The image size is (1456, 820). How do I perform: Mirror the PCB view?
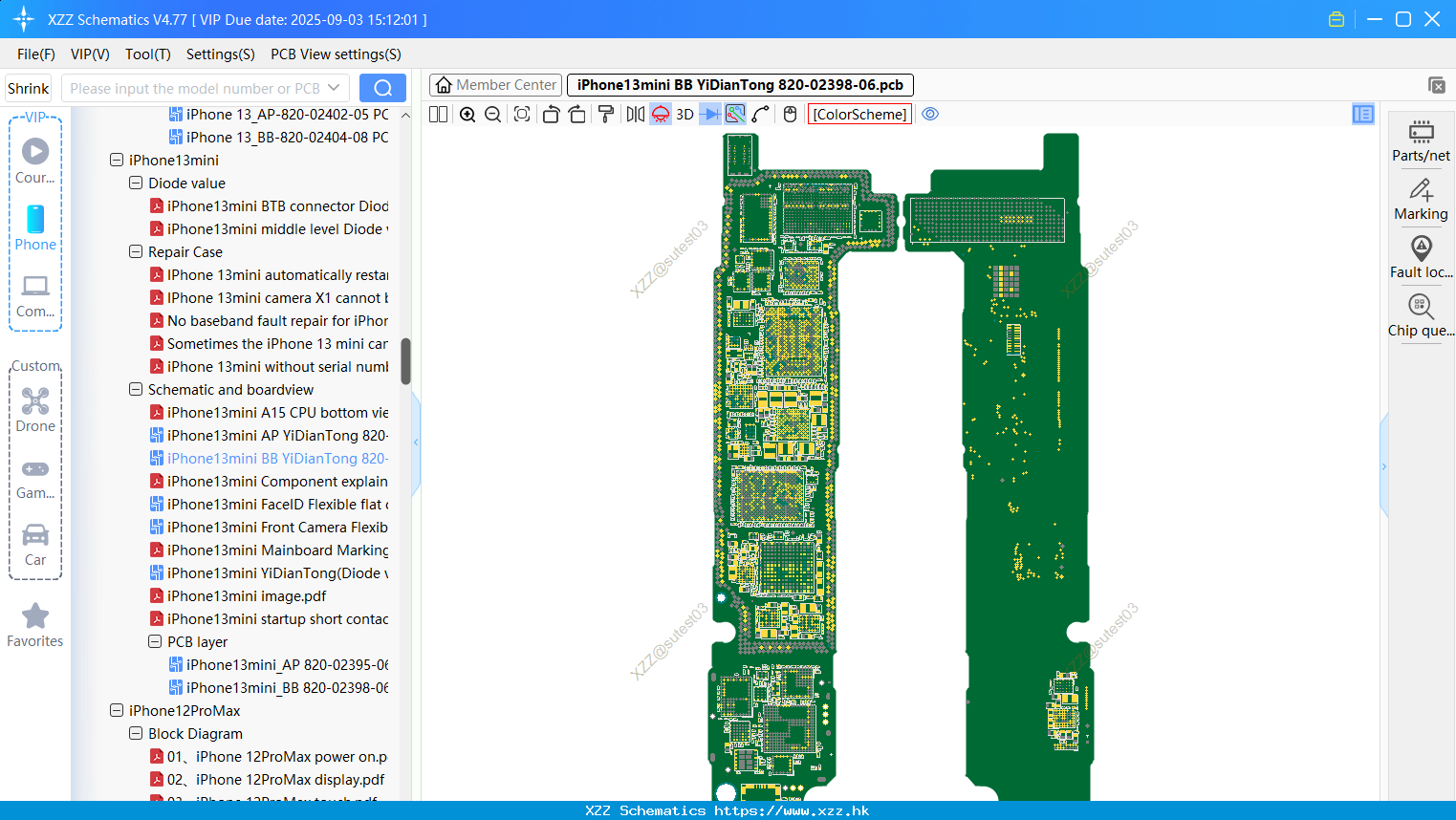point(635,114)
